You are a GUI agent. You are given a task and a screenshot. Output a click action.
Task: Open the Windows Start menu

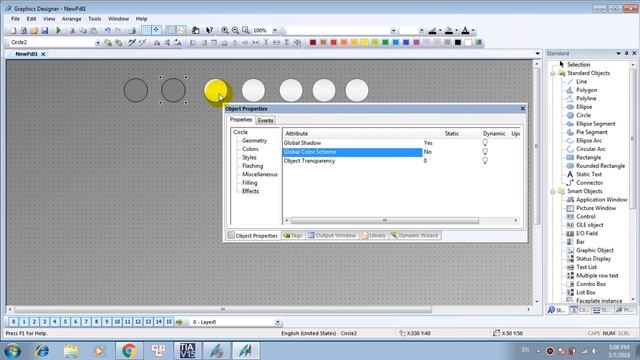tap(12, 351)
